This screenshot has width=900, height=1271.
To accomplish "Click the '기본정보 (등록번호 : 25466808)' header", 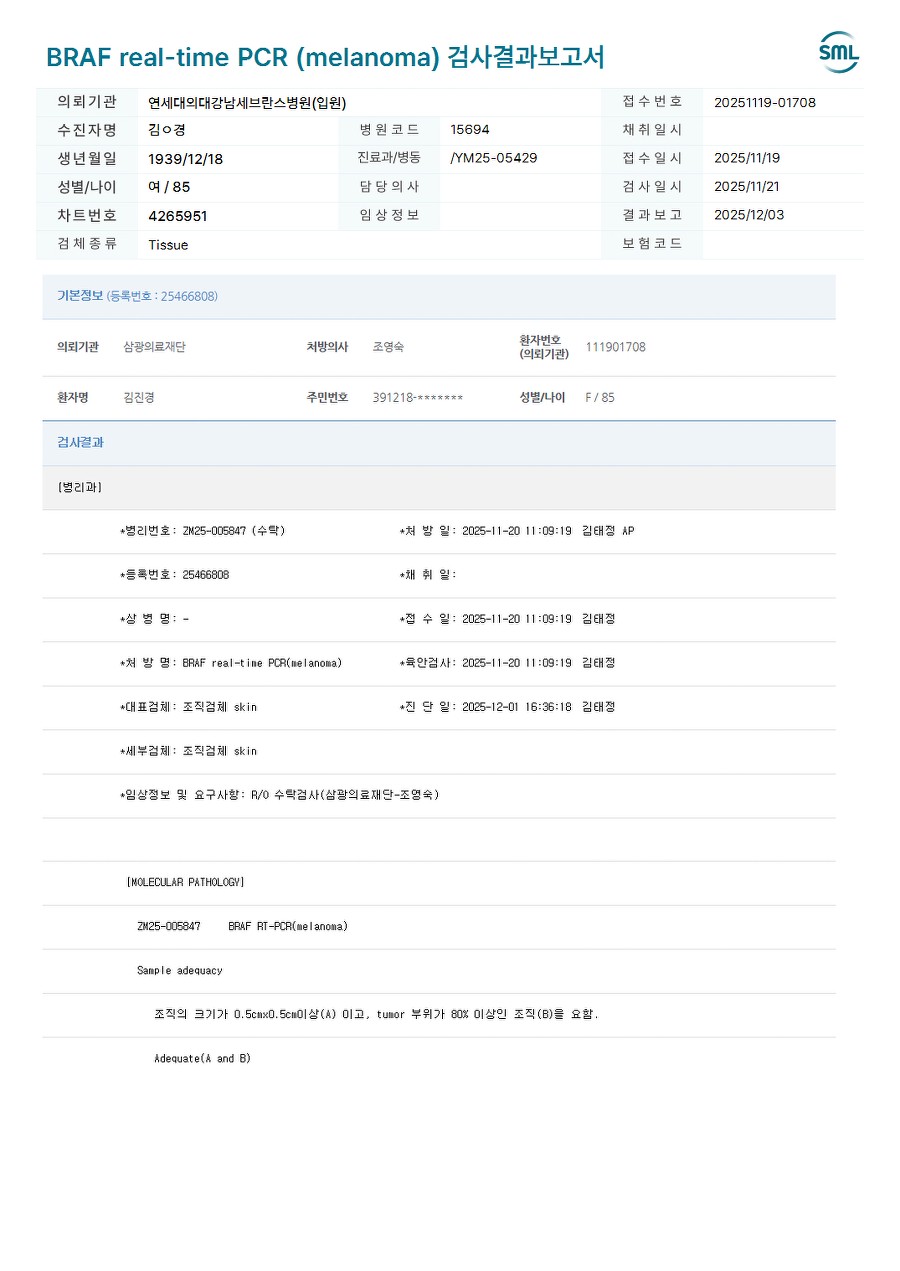I will pyautogui.click(x=137, y=296).
